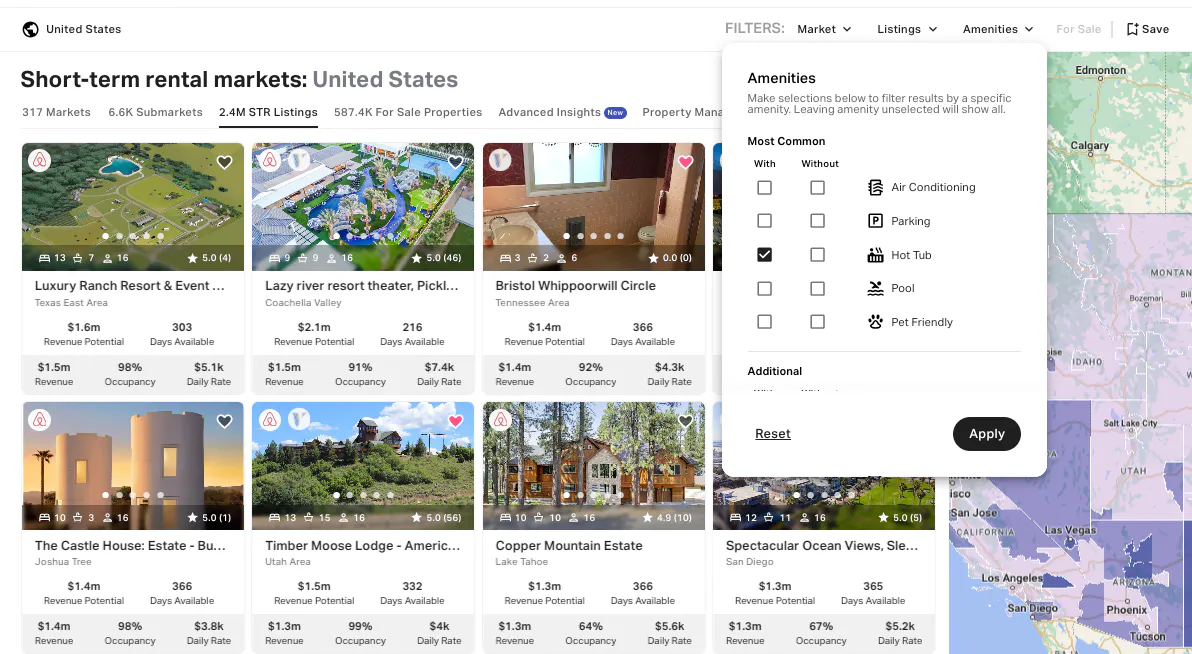Click the Hot Tub amenity icon
Image resolution: width=1192 pixels, height=654 pixels.
[875, 255]
